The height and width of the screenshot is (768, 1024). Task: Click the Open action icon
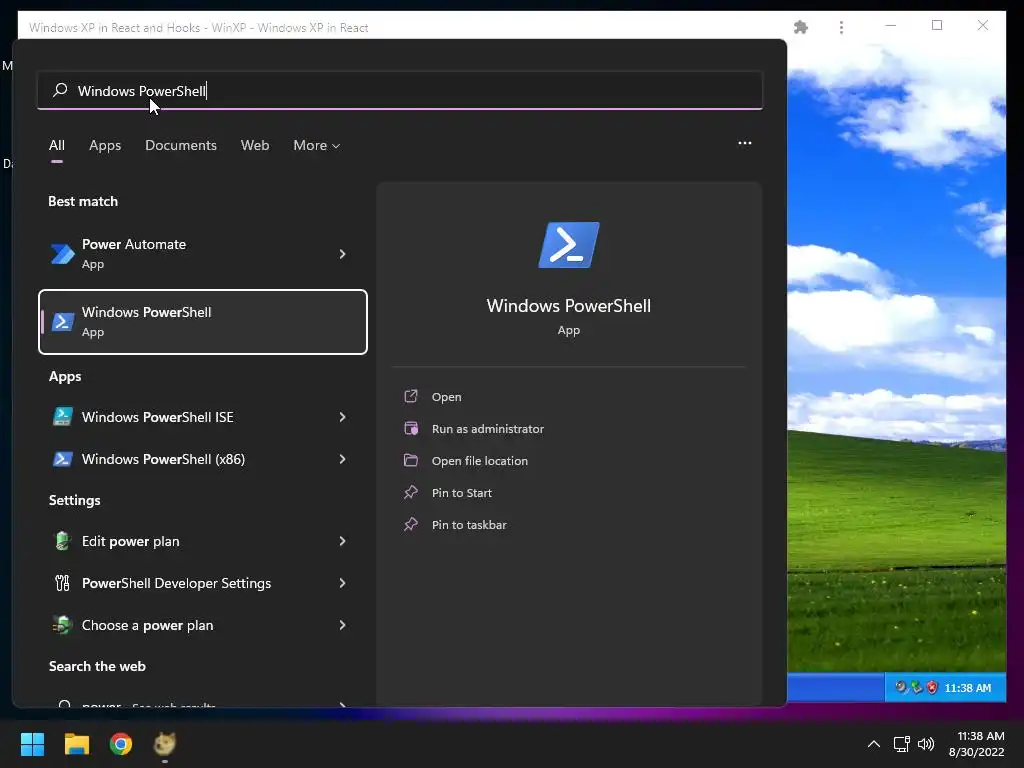pos(411,396)
